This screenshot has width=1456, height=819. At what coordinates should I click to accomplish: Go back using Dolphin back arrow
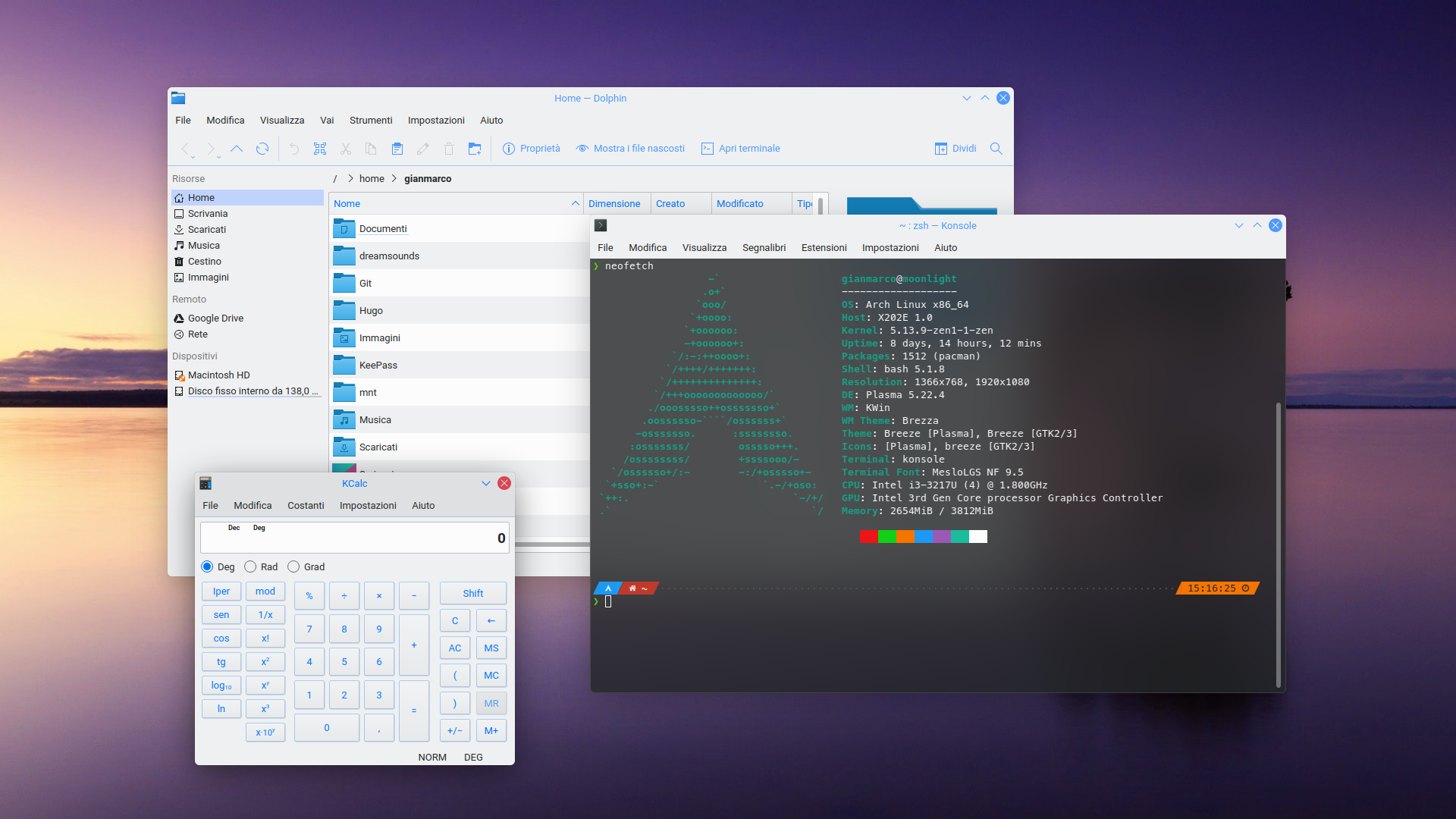click(186, 149)
